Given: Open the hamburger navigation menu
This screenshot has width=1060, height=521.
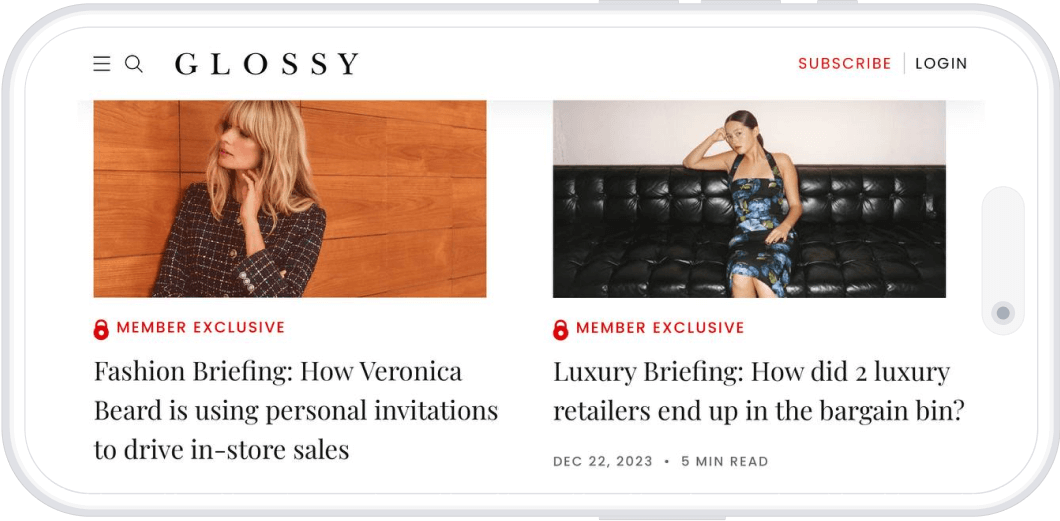Looking at the screenshot, I should [x=101, y=64].
